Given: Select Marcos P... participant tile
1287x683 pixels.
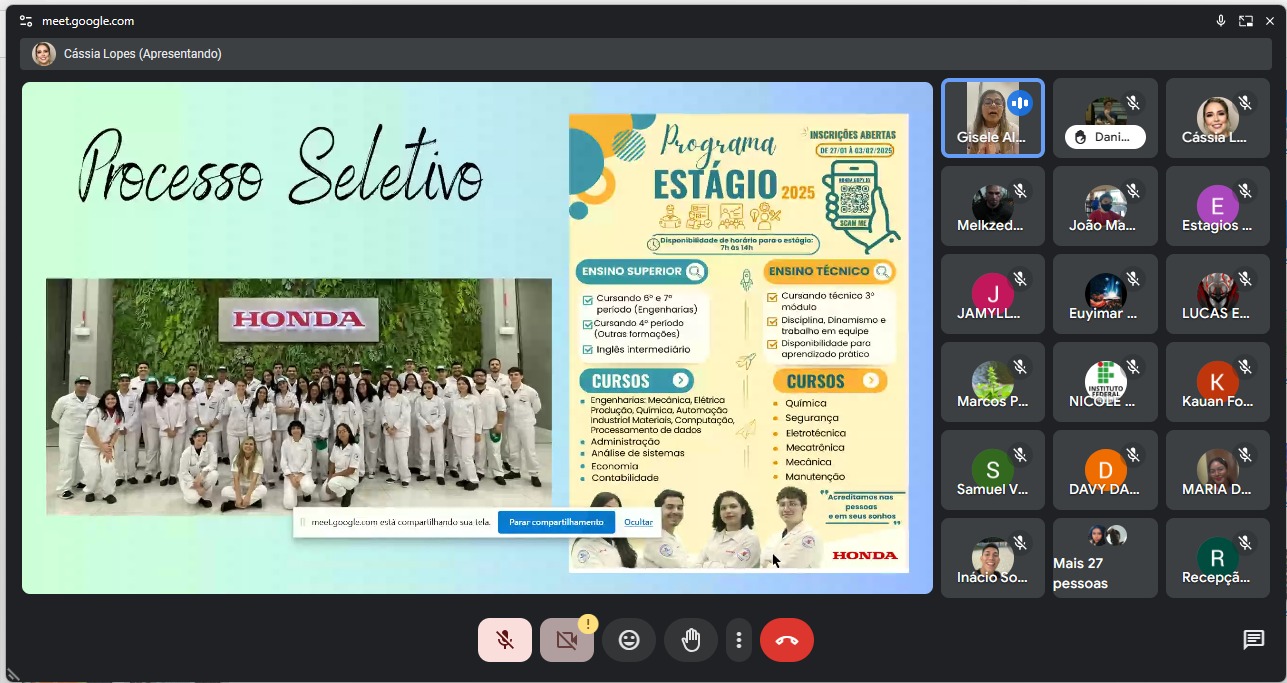Looking at the screenshot, I should (x=993, y=382).
